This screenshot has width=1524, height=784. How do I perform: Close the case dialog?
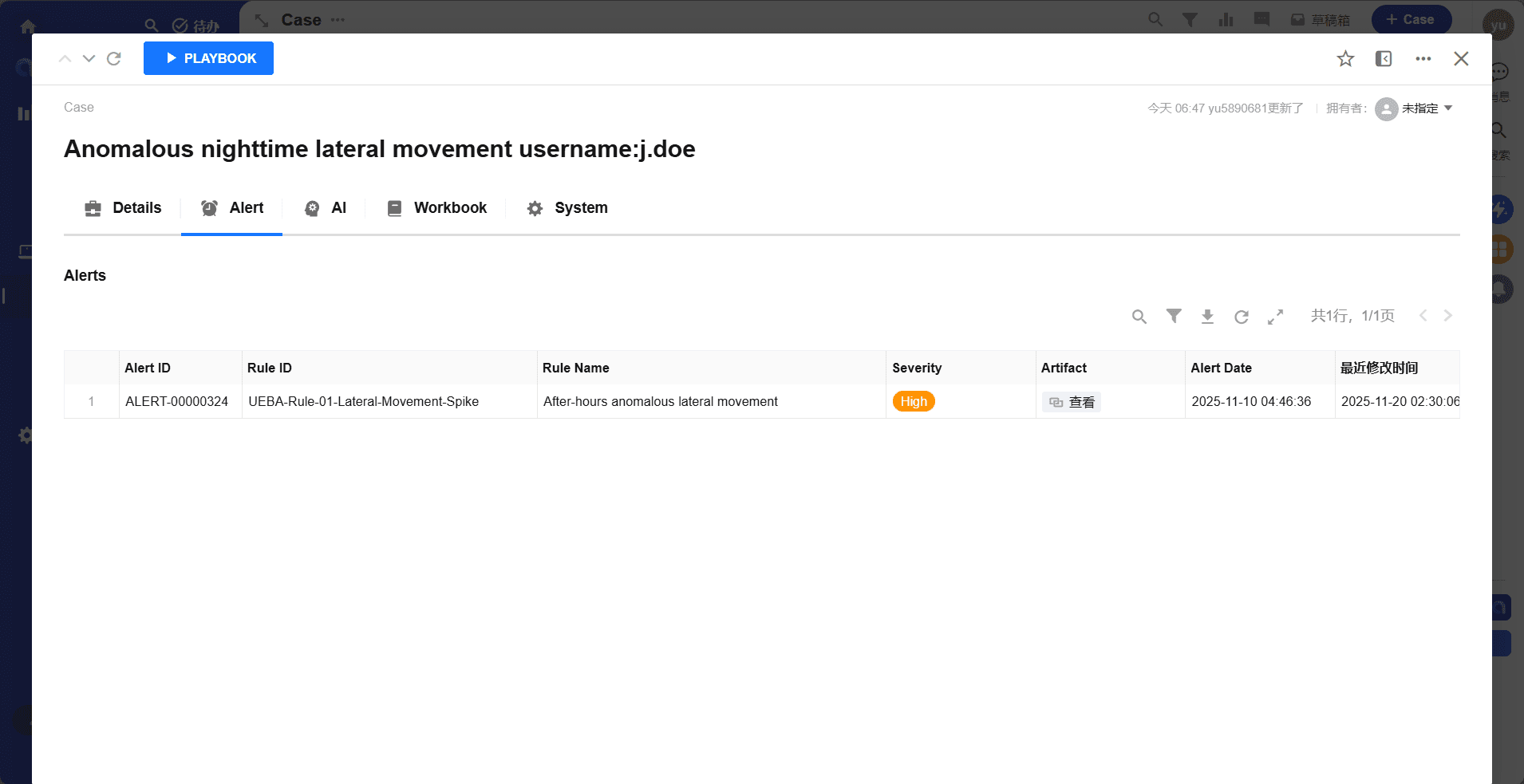coord(1461,59)
